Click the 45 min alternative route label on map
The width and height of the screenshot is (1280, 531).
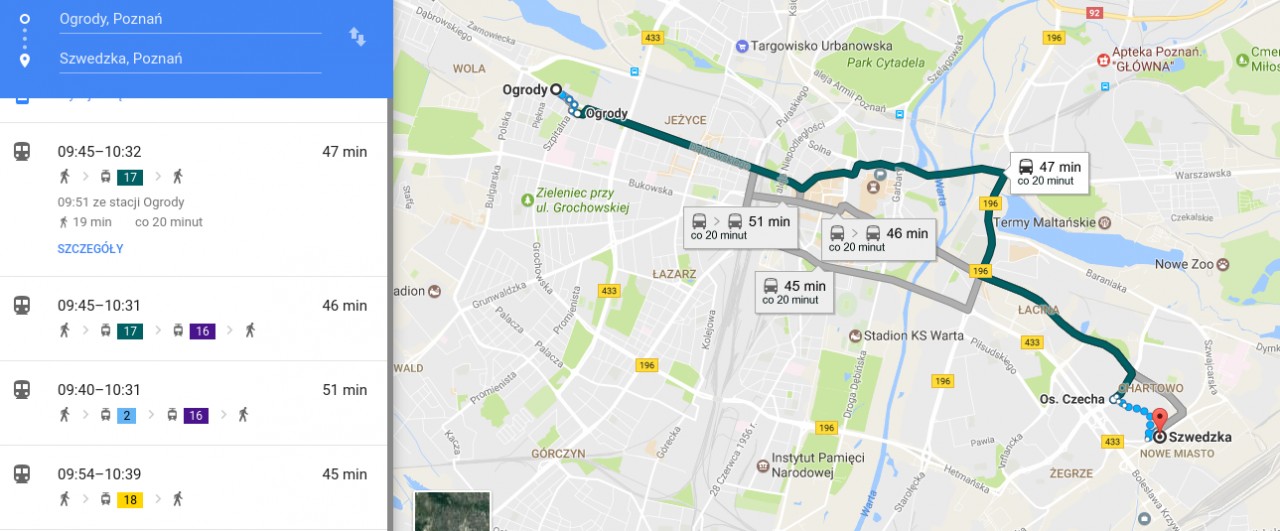click(794, 291)
